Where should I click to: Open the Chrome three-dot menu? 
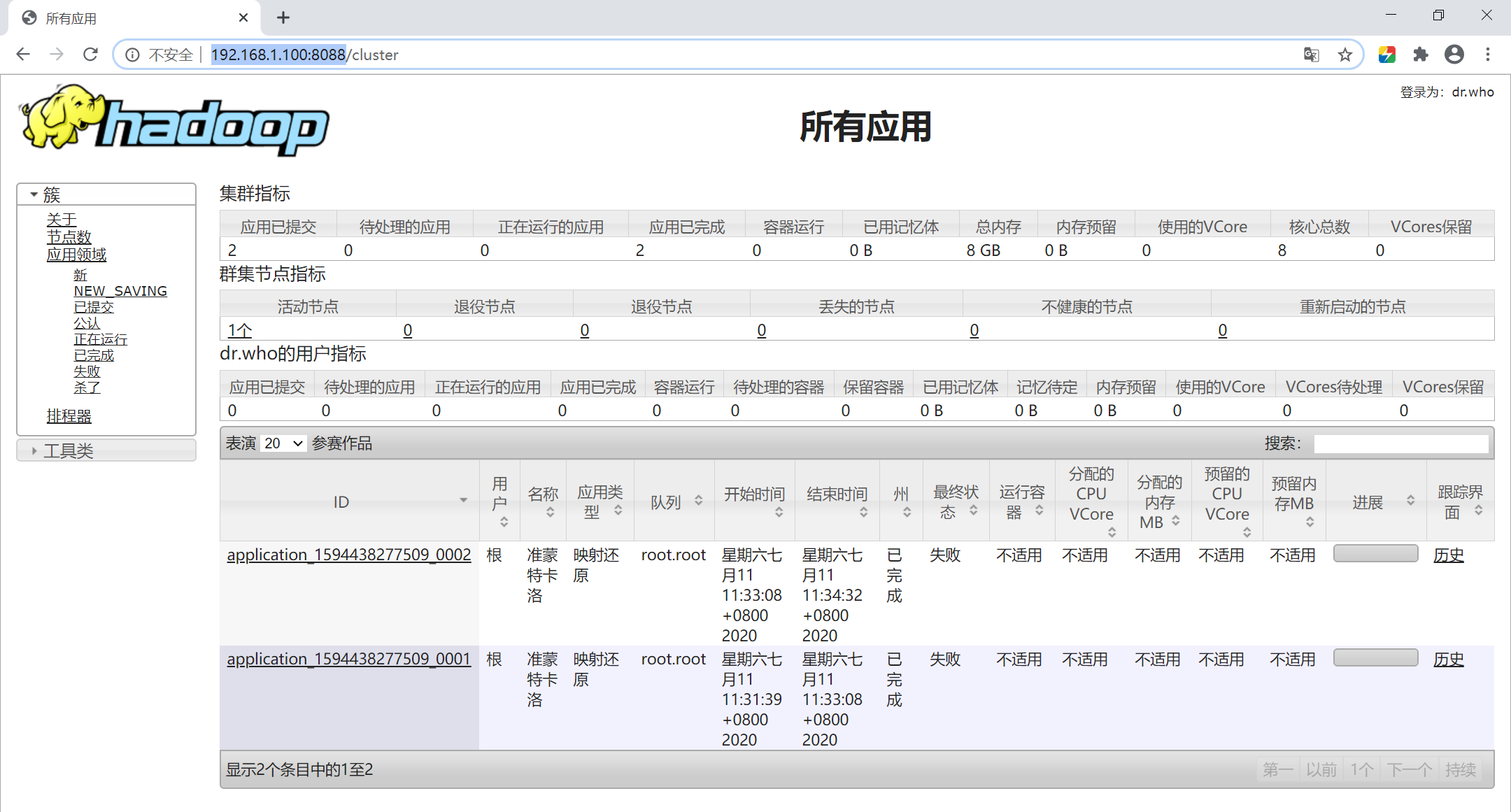tap(1488, 55)
